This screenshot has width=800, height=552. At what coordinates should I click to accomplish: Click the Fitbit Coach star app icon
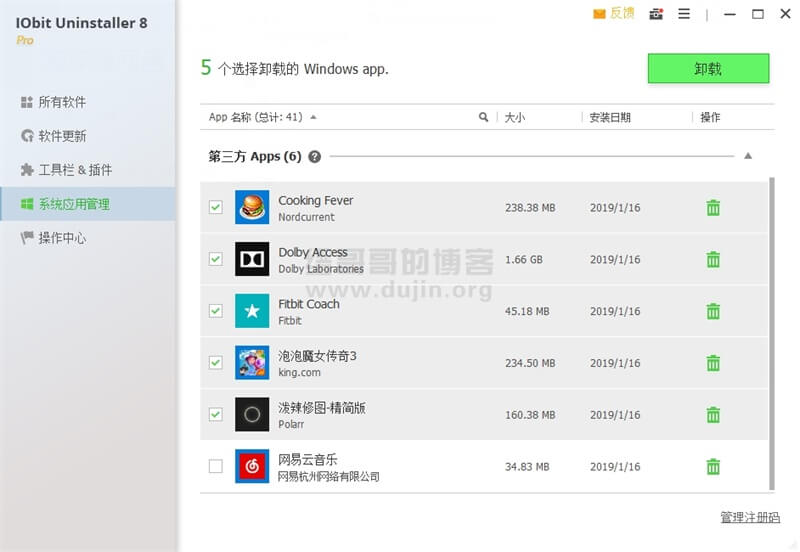click(x=252, y=311)
